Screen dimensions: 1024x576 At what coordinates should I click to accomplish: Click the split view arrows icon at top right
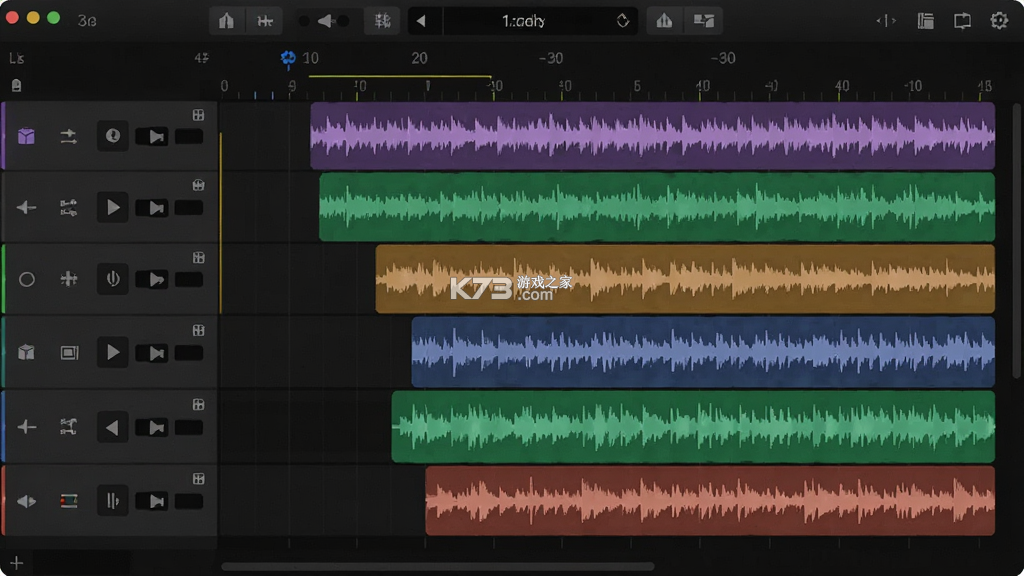click(x=886, y=21)
